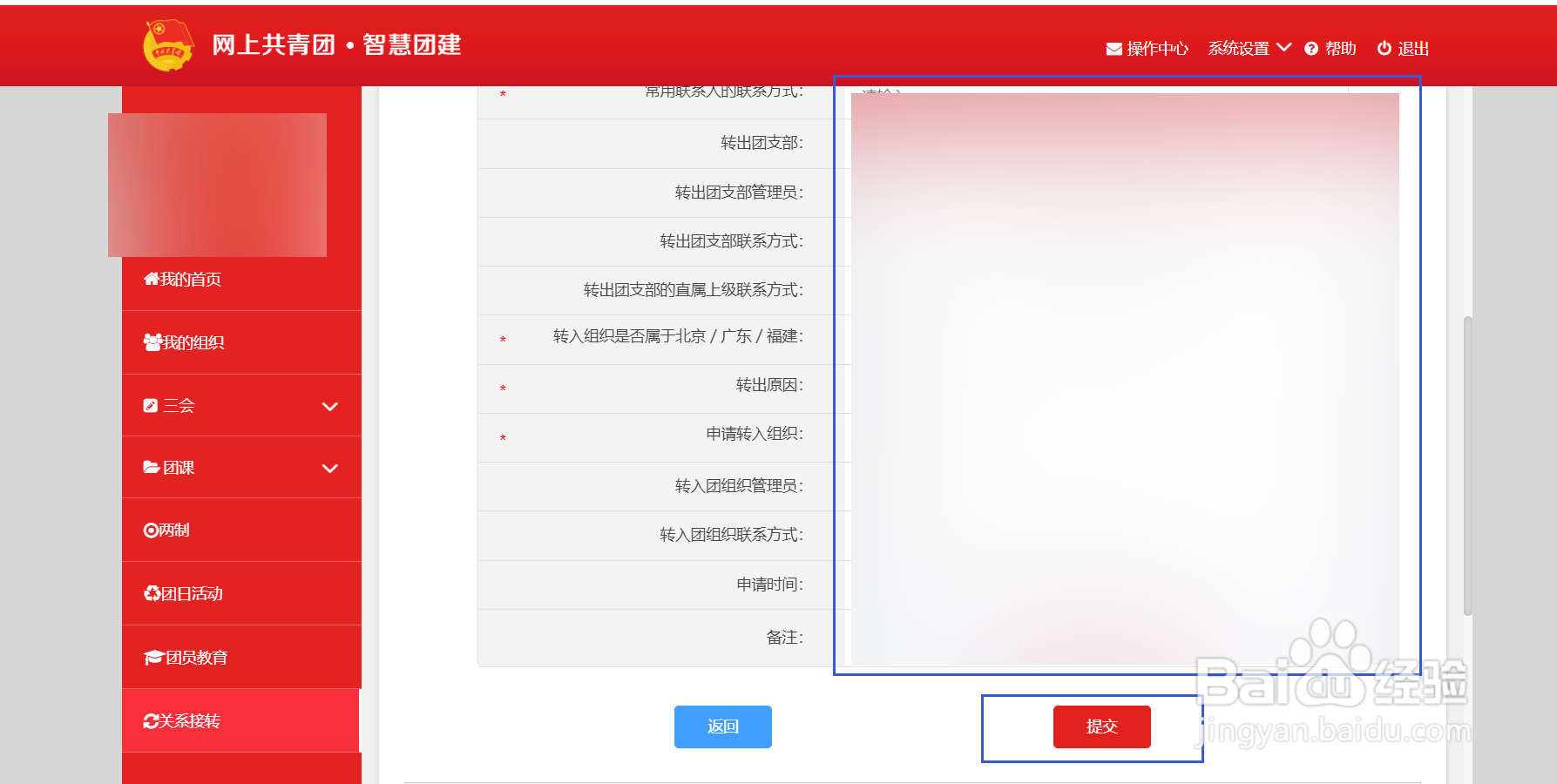Image resolution: width=1557 pixels, height=784 pixels.
Task: Click the Communist Youth League emblem logo
Action: (x=168, y=45)
